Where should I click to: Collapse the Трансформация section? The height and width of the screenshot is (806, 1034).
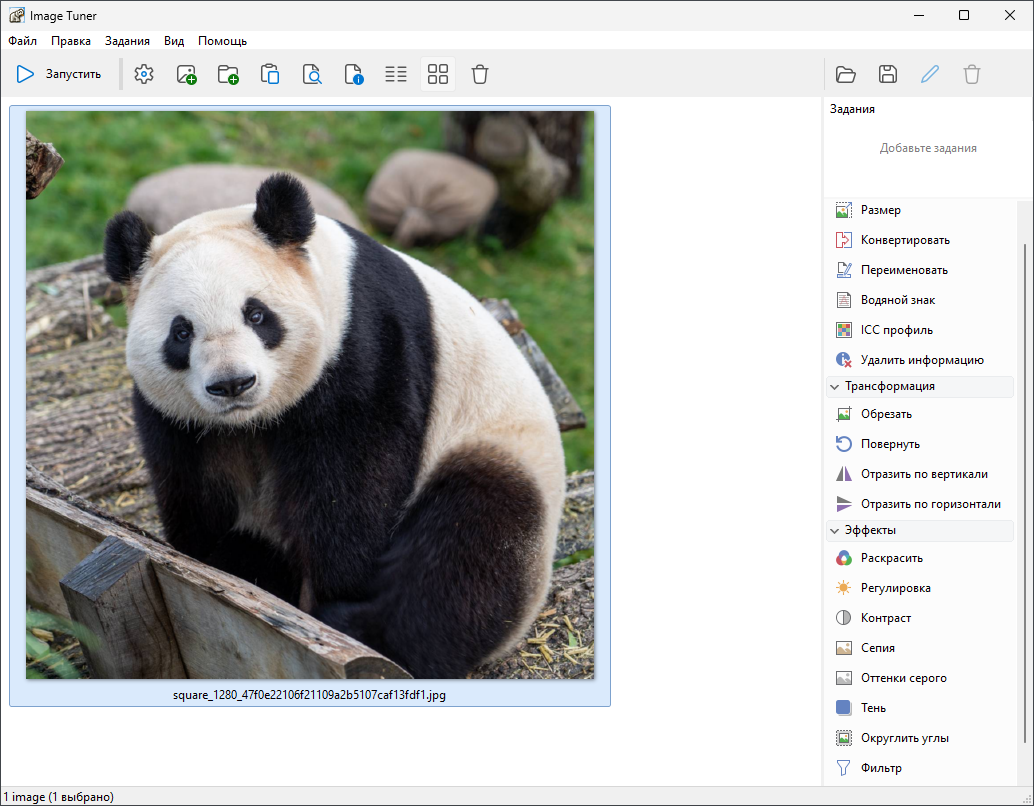click(x=834, y=386)
